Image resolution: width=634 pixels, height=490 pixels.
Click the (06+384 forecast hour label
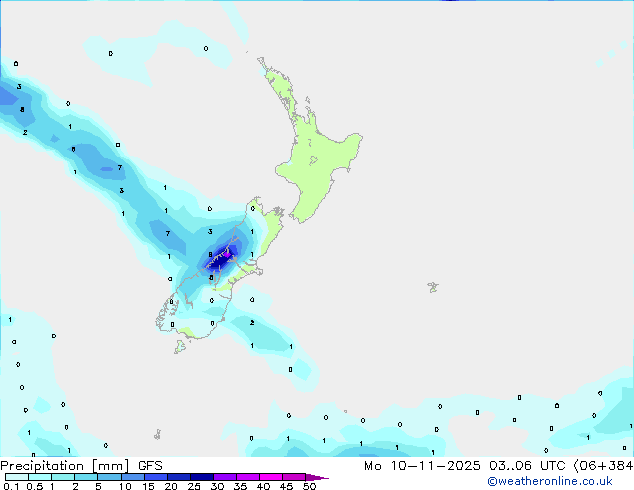pyautogui.click(x=603, y=466)
